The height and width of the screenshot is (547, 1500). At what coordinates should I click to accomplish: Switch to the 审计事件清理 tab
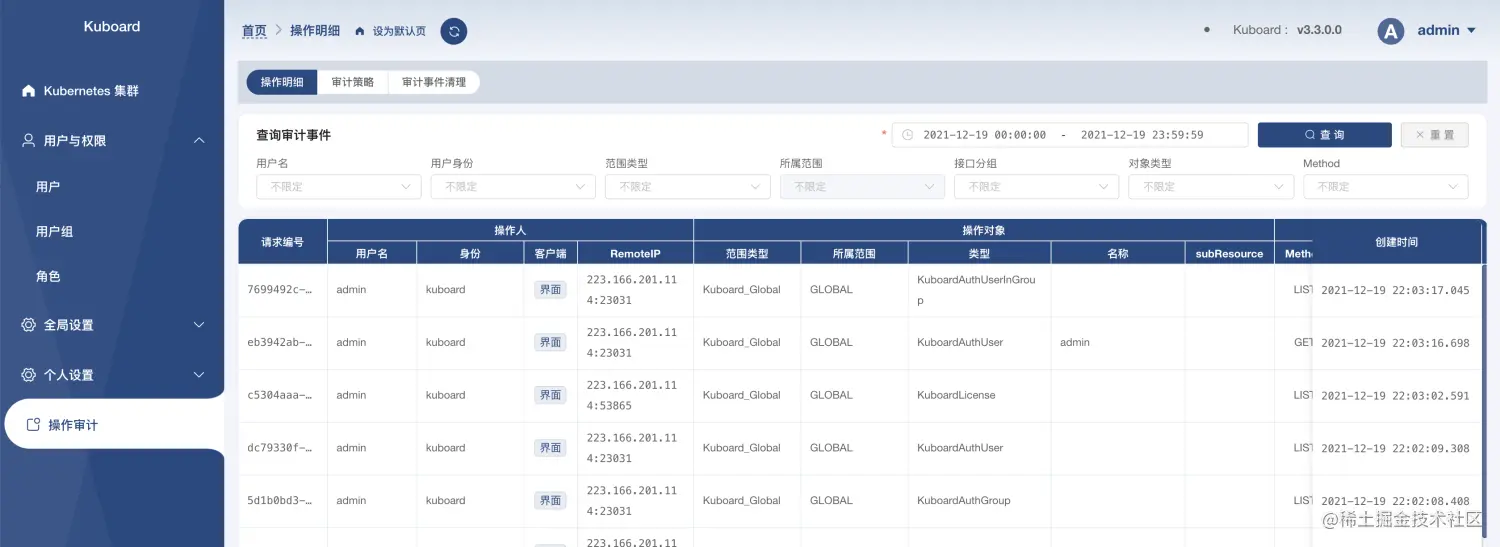[x=434, y=82]
